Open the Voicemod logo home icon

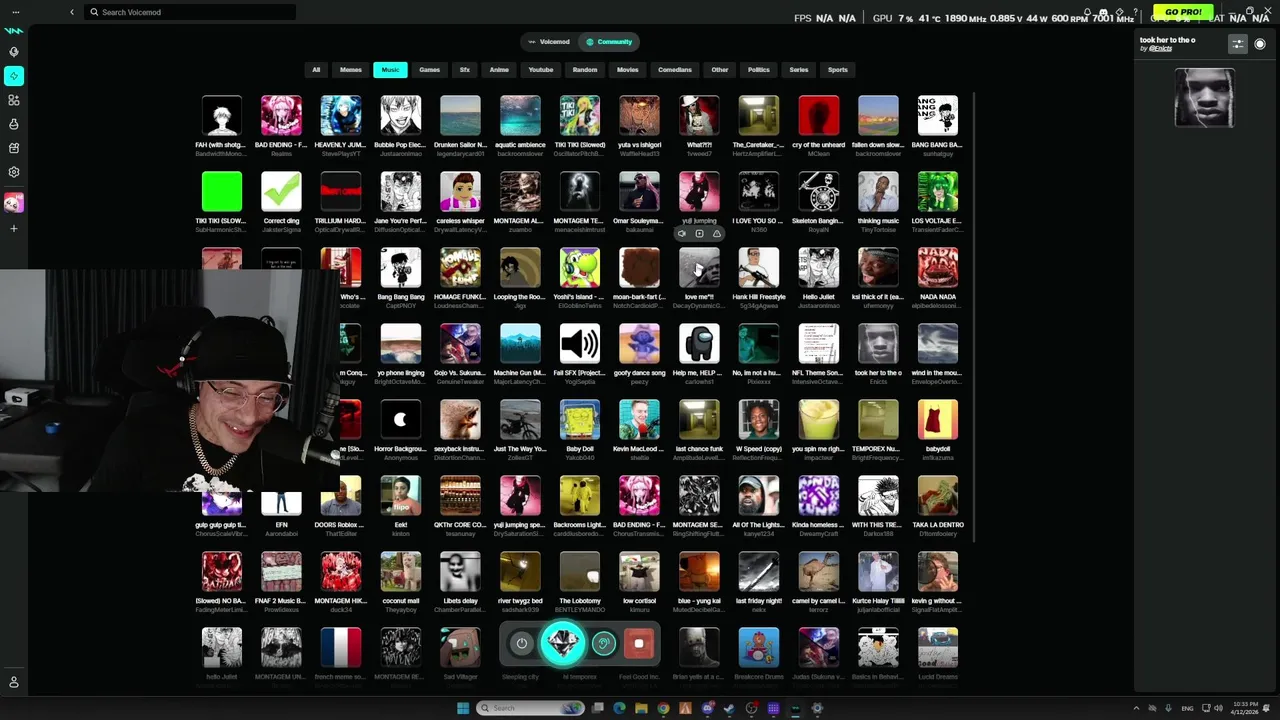click(x=14, y=30)
